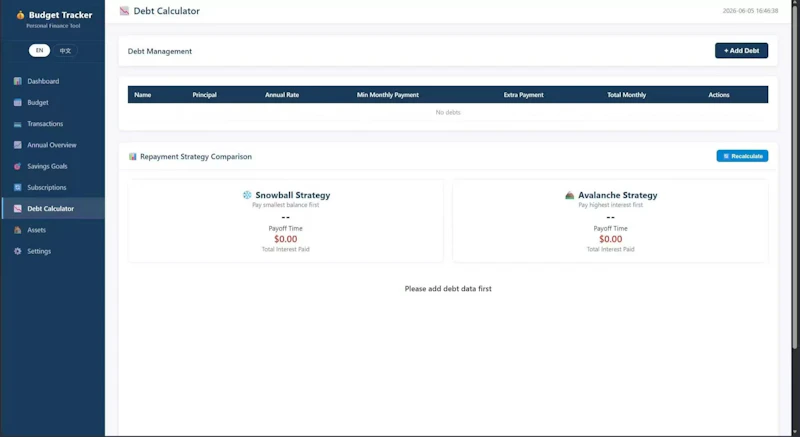The height and width of the screenshot is (437, 800).
Task: Click the Snowball Strategy card title
Action: tap(293, 195)
